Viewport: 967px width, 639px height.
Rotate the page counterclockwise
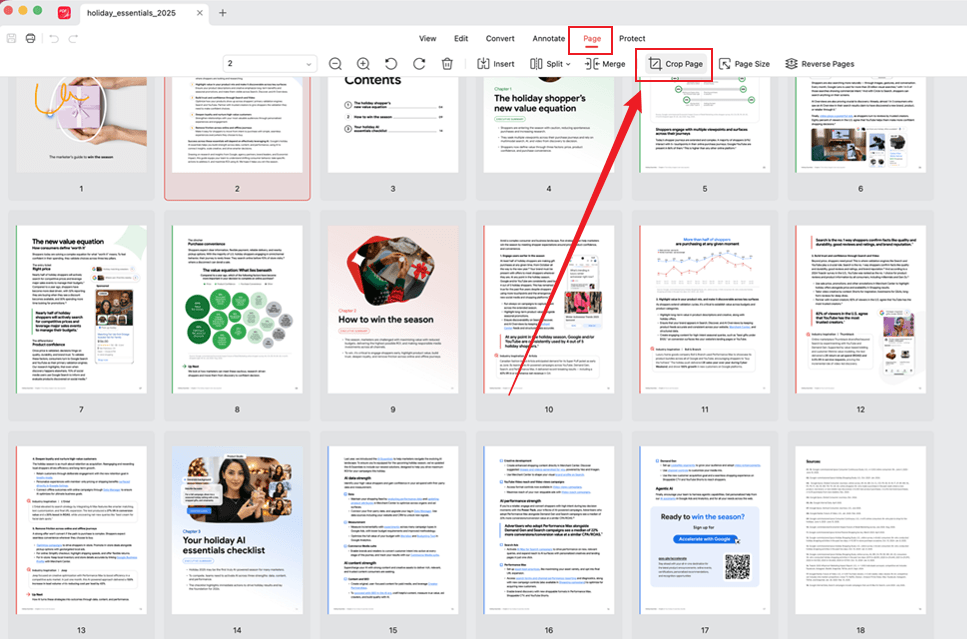point(390,63)
